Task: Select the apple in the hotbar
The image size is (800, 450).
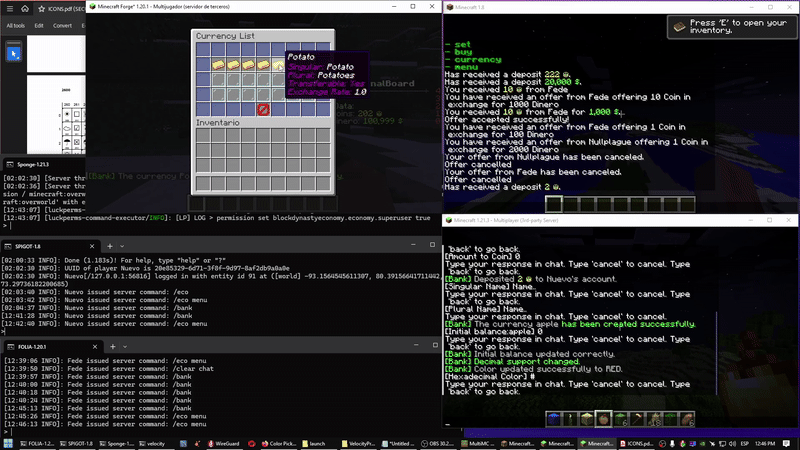Action: 604,419
